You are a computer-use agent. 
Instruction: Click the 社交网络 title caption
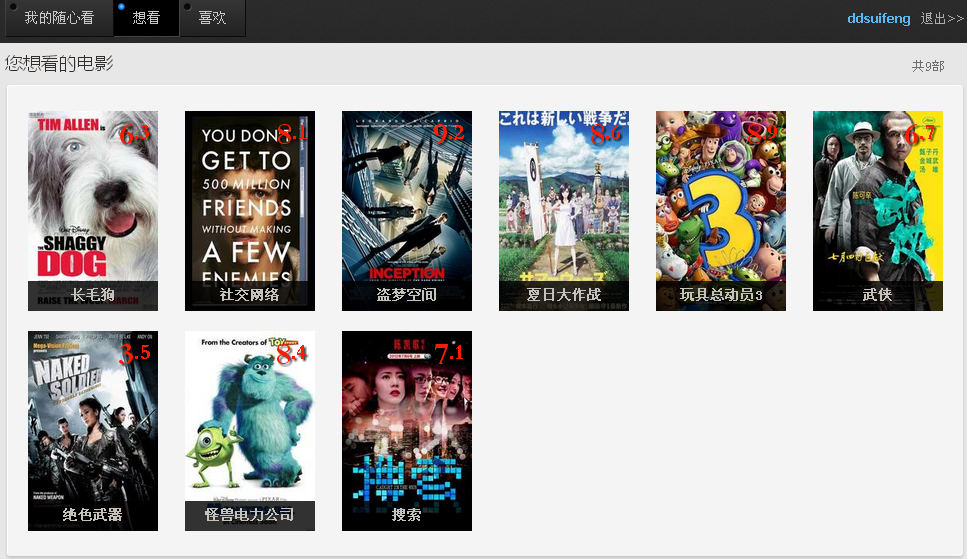pyautogui.click(x=250, y=295)
